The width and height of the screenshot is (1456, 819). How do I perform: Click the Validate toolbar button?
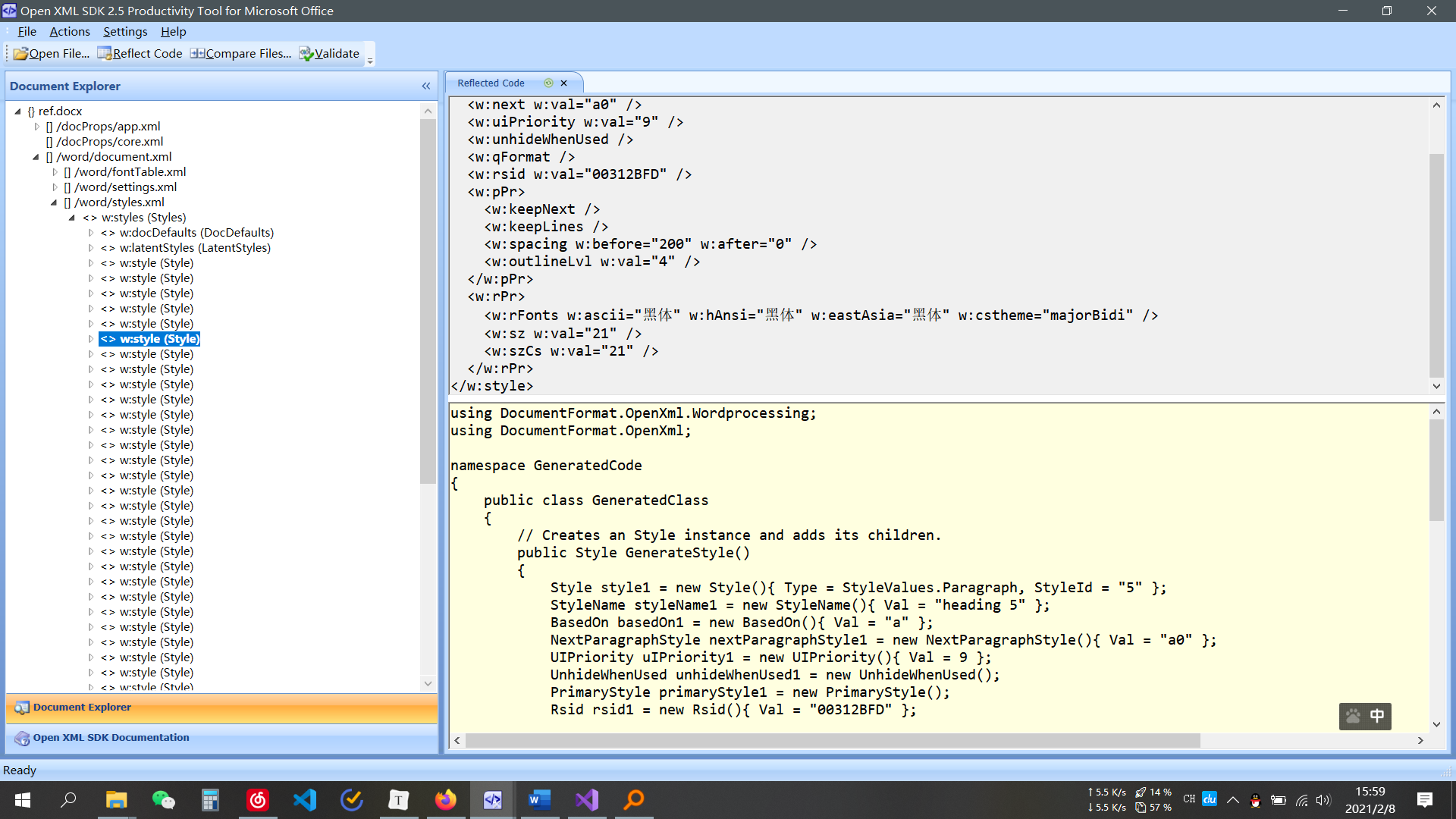click(329, 53)
